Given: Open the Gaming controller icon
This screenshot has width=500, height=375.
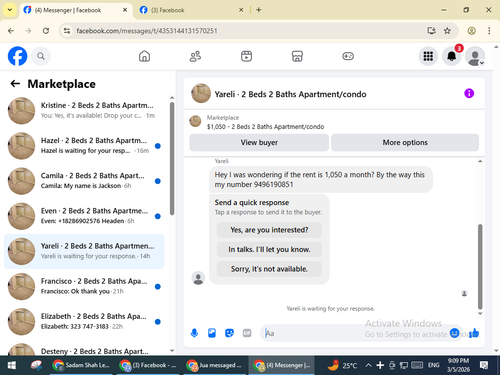Looking at the screenshot, I should coord(348,56).
